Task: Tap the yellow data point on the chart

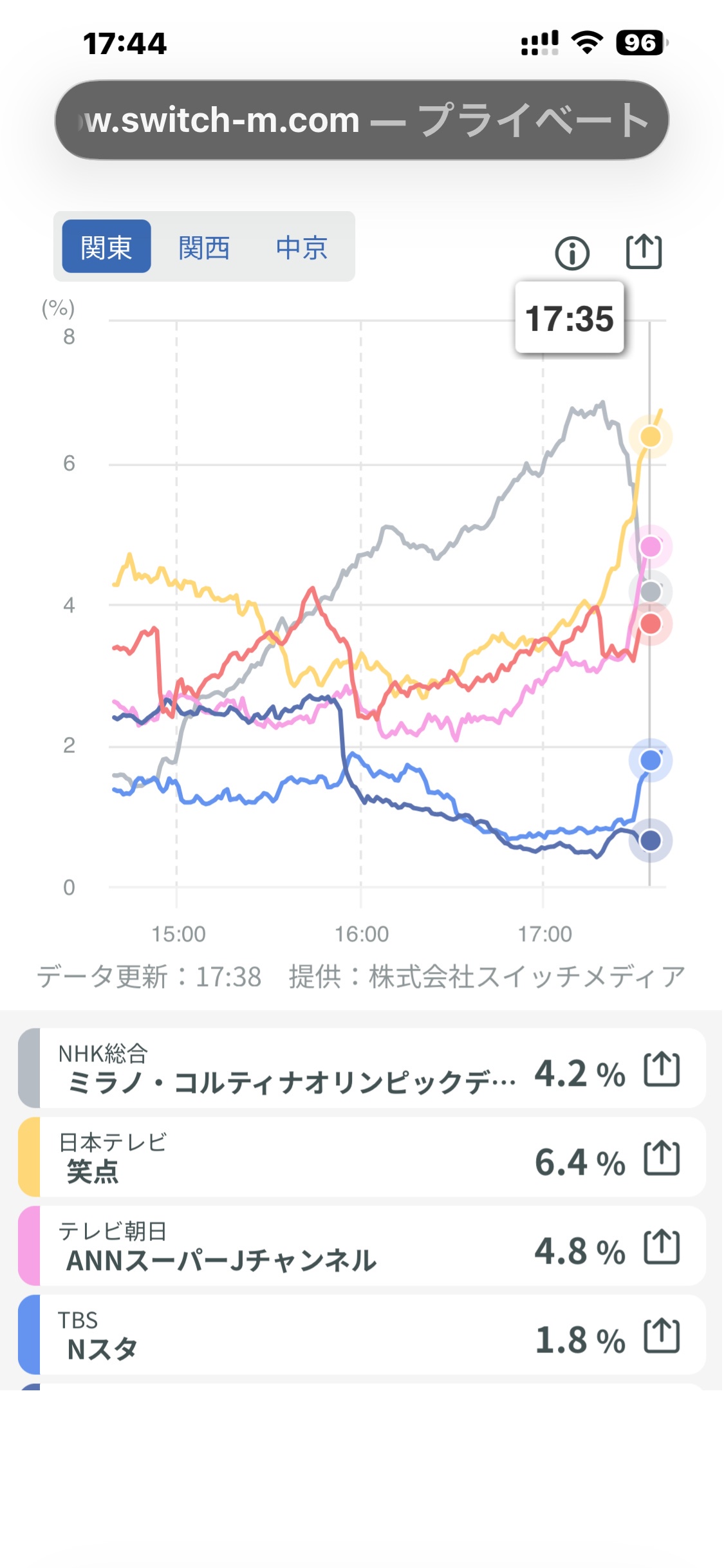Action: (651, 436)
